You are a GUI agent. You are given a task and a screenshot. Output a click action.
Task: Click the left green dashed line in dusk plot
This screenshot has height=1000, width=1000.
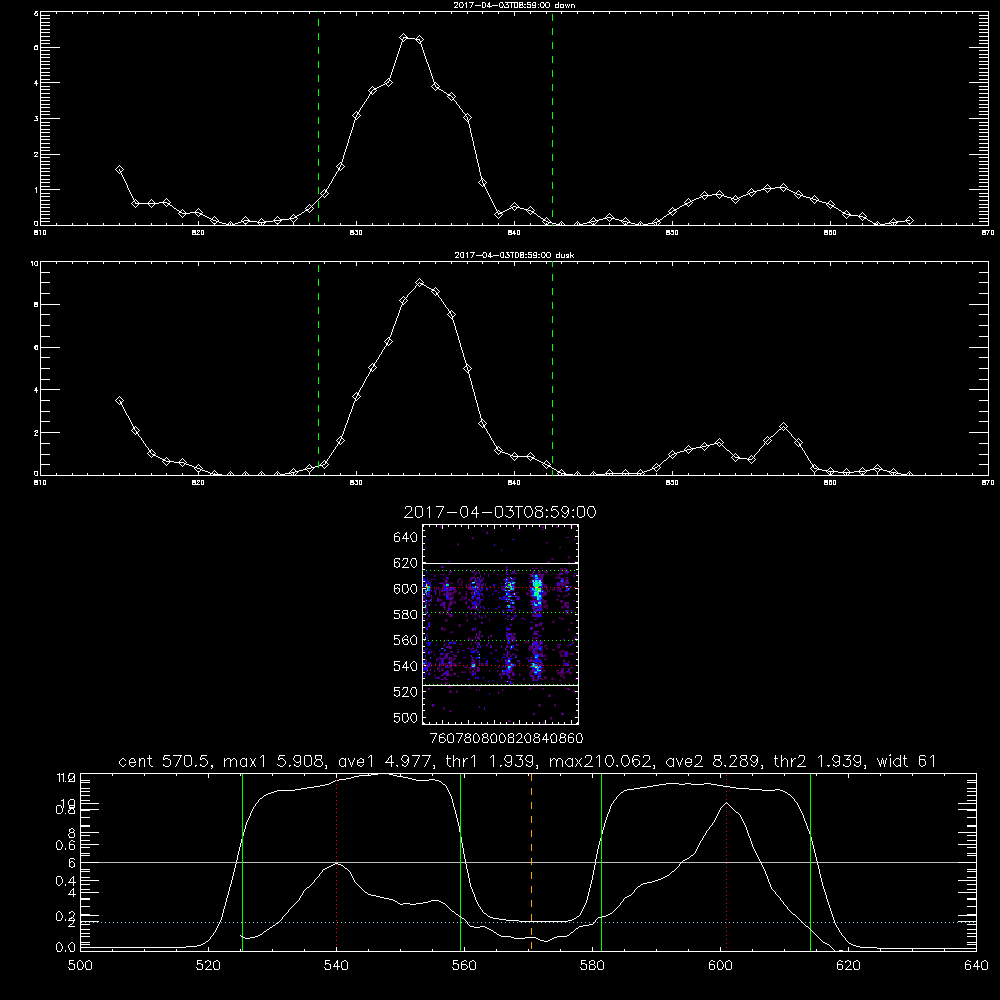[x=318, y=368]
